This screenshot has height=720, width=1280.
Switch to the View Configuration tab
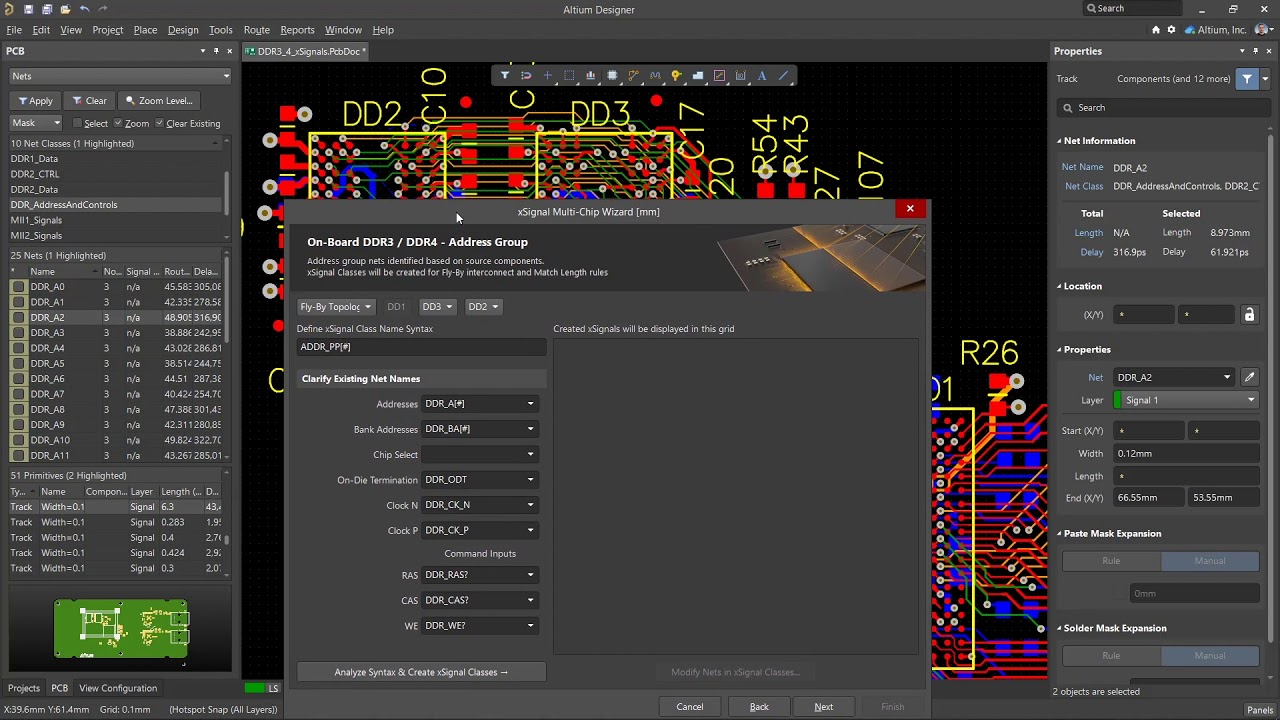click(118, 688)
